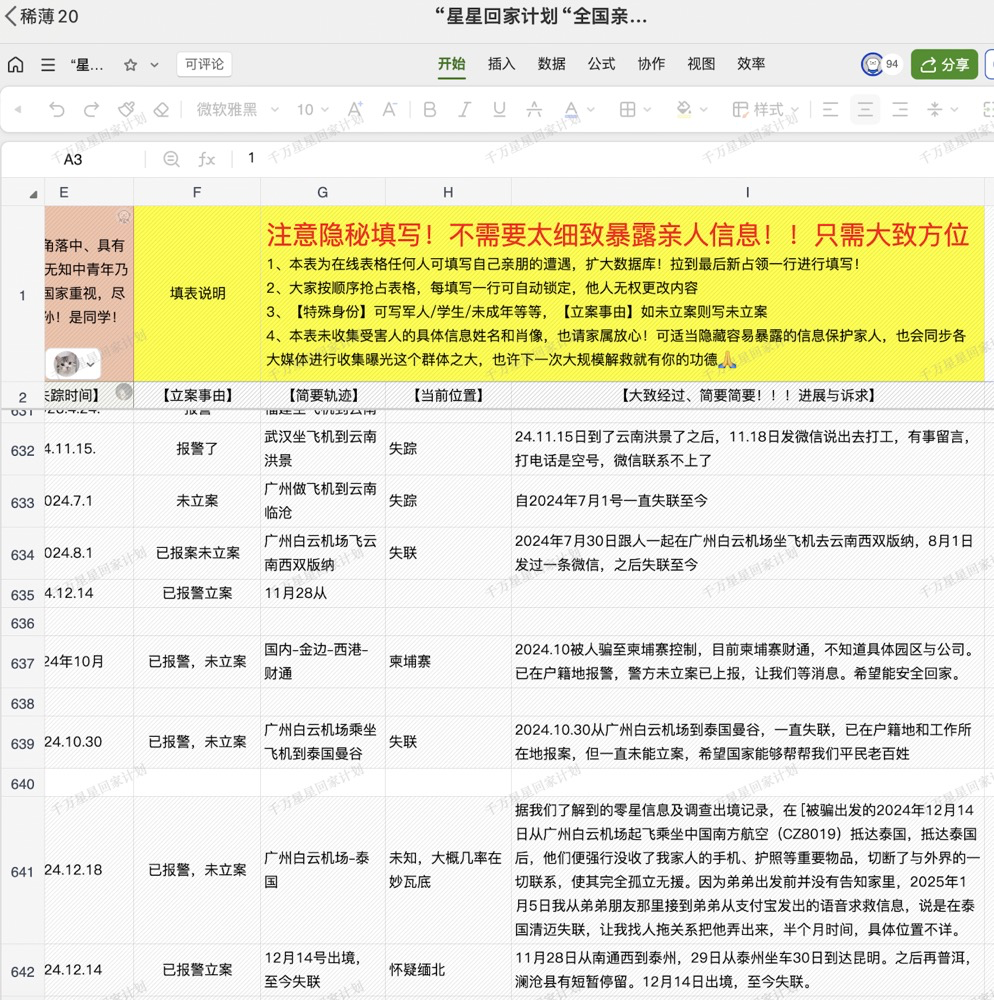Open the fx insert function dialog
The width and height of the screenshot is (994, 1000).
pos(206,159)
